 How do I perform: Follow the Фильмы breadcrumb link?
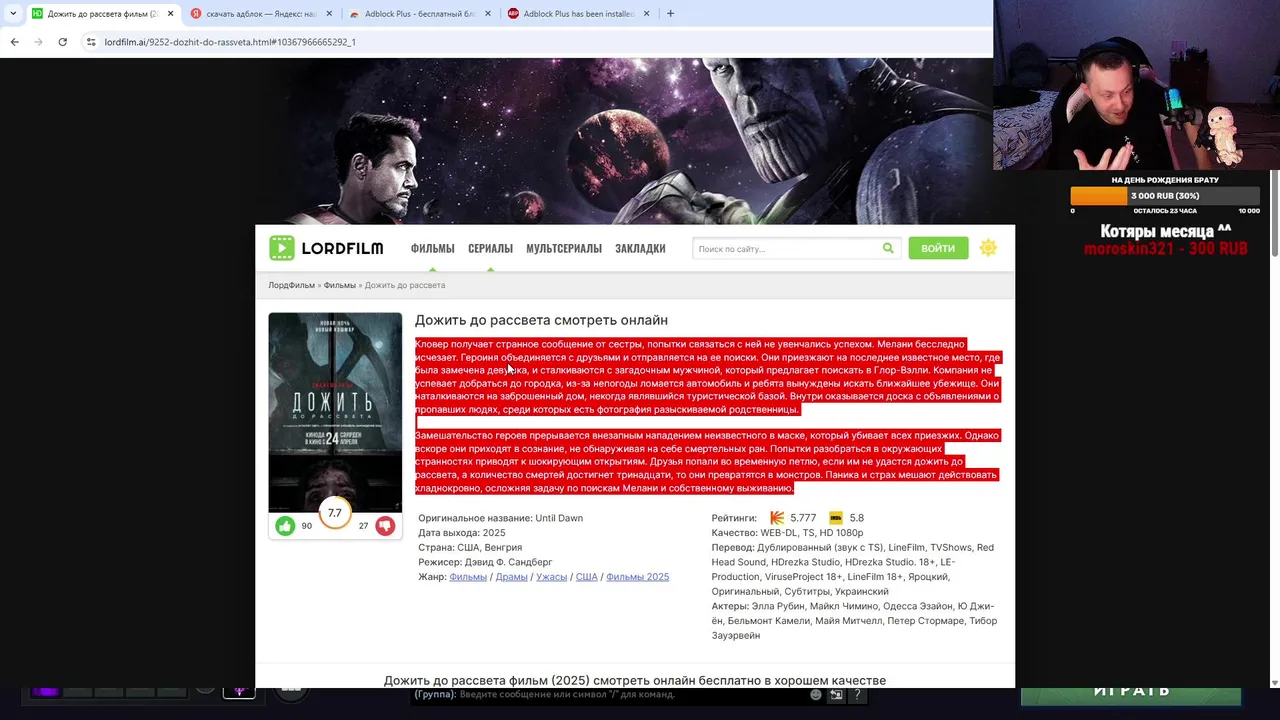(339, 285)
